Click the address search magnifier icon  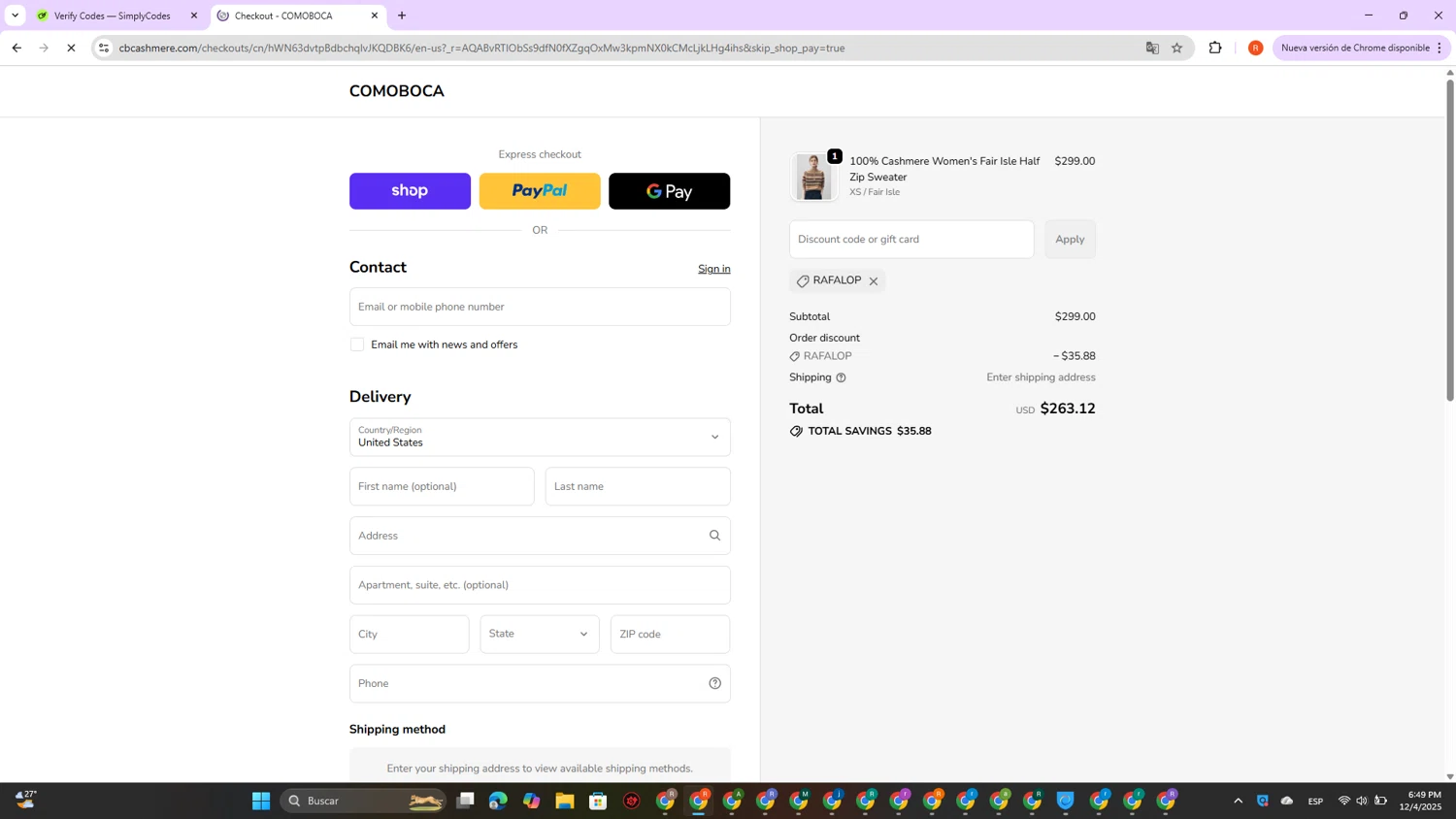click(x=714, y=536)
